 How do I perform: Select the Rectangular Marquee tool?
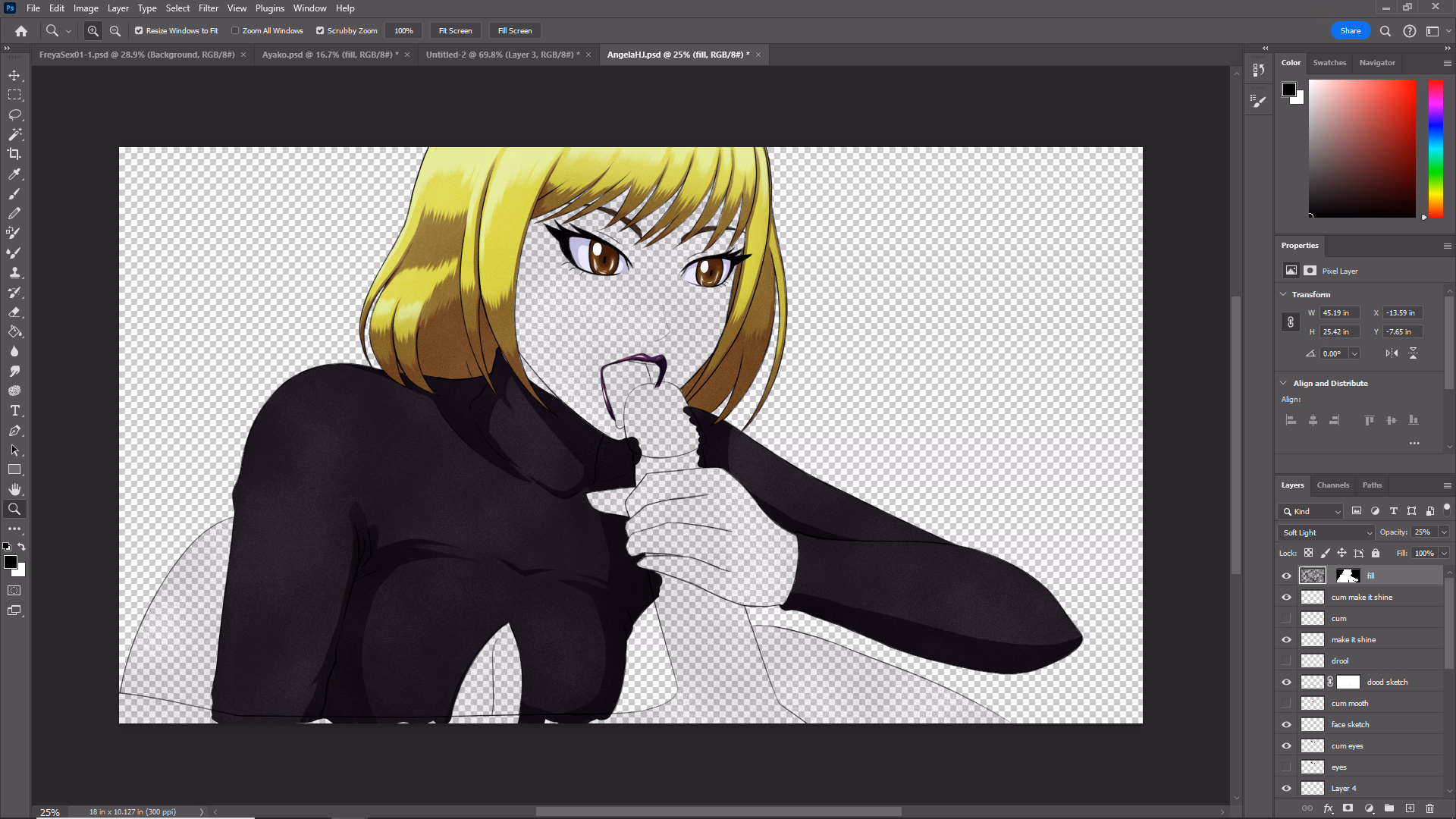[14, 95]
